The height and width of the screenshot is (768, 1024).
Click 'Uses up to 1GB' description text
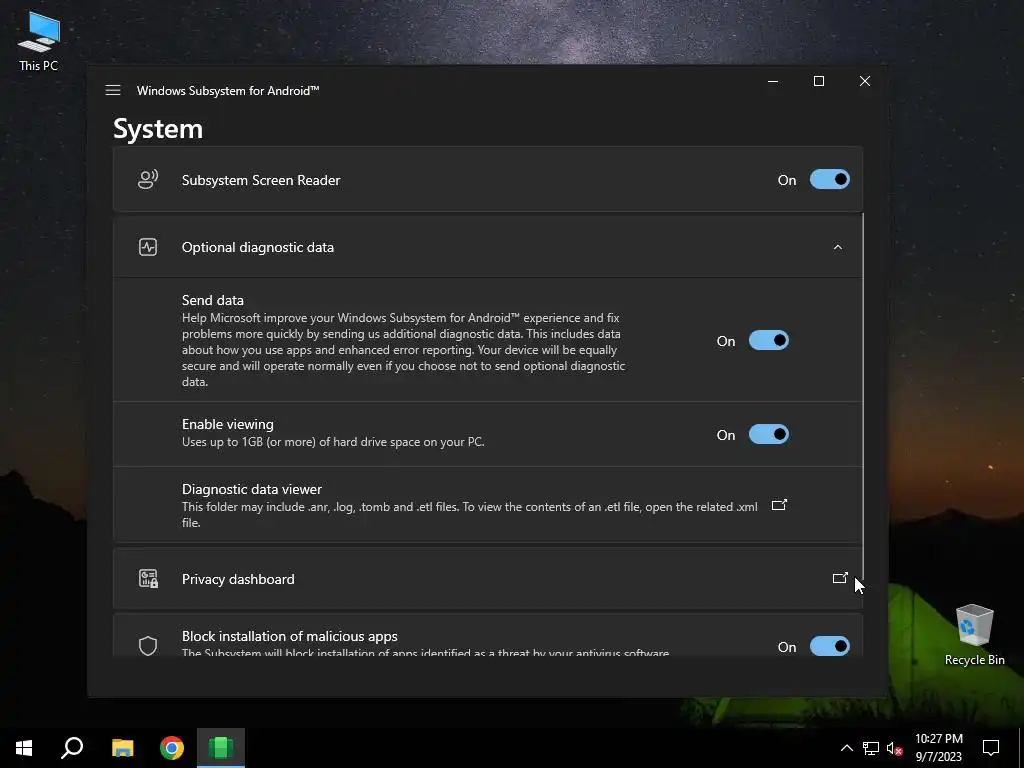333,442
